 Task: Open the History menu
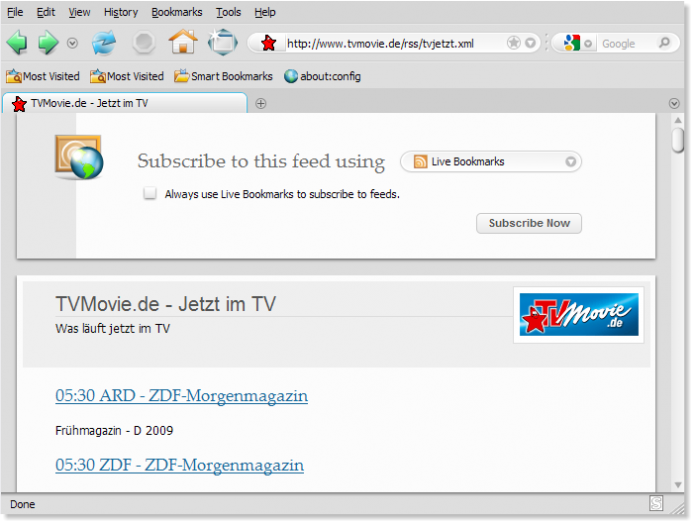(121, 12)
